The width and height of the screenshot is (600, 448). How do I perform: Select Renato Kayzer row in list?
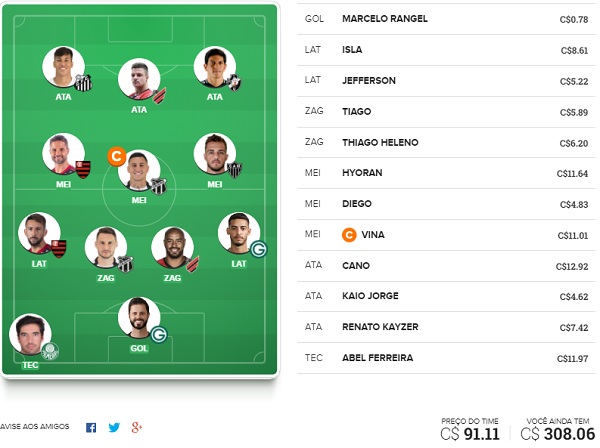click(x=446, y=327)
